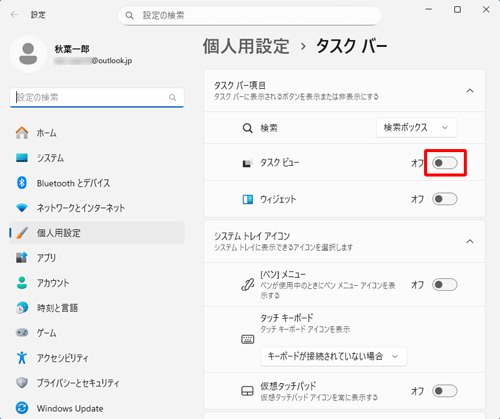The height and width of the screenshot is (419, 500).
Task: Click the sidebar 設定の検索 input box
Action: click(x=97, y=97)
